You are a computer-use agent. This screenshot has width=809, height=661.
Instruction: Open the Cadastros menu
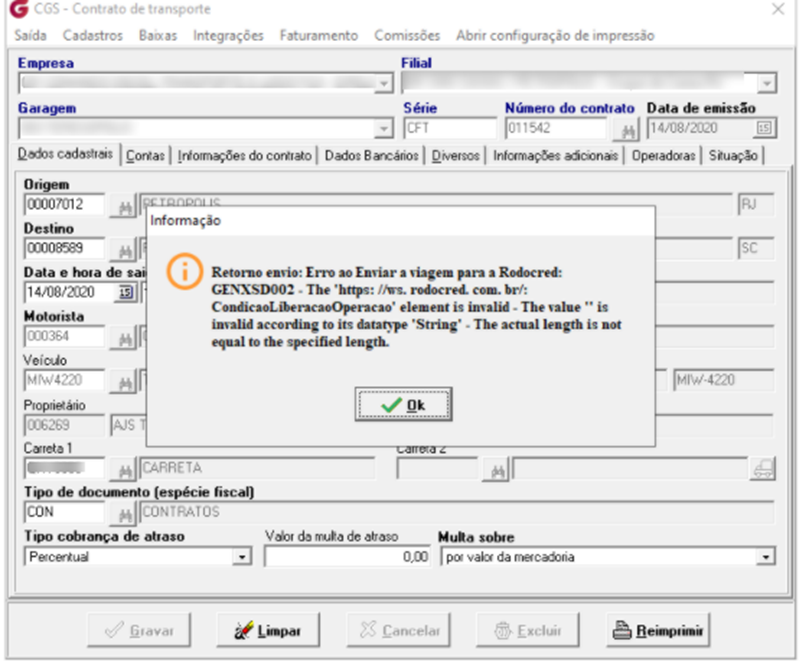point(93,36)
